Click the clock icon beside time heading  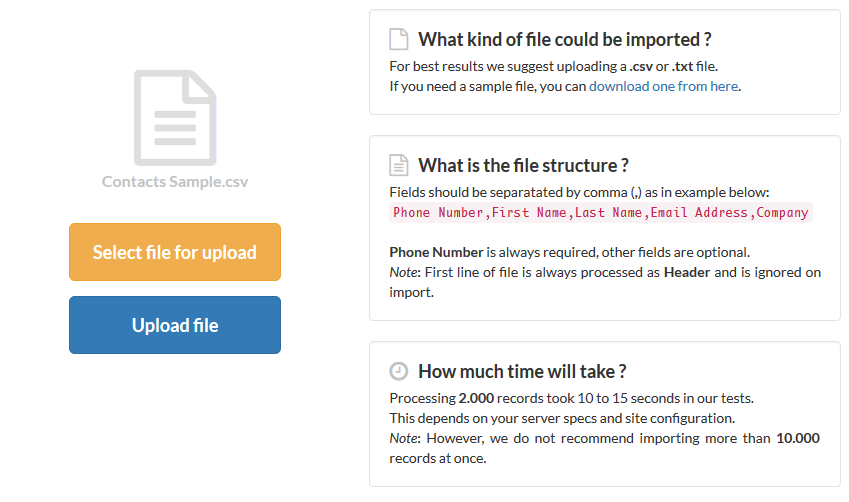(398, 371)
